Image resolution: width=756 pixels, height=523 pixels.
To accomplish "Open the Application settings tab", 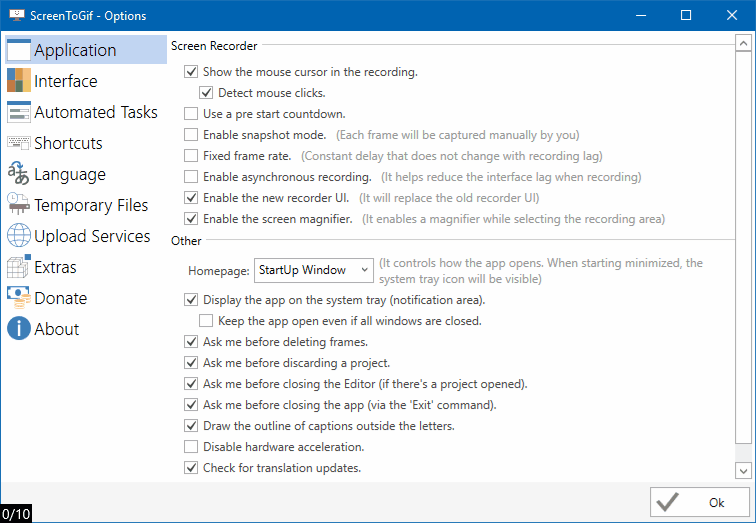I will point(86,50).
